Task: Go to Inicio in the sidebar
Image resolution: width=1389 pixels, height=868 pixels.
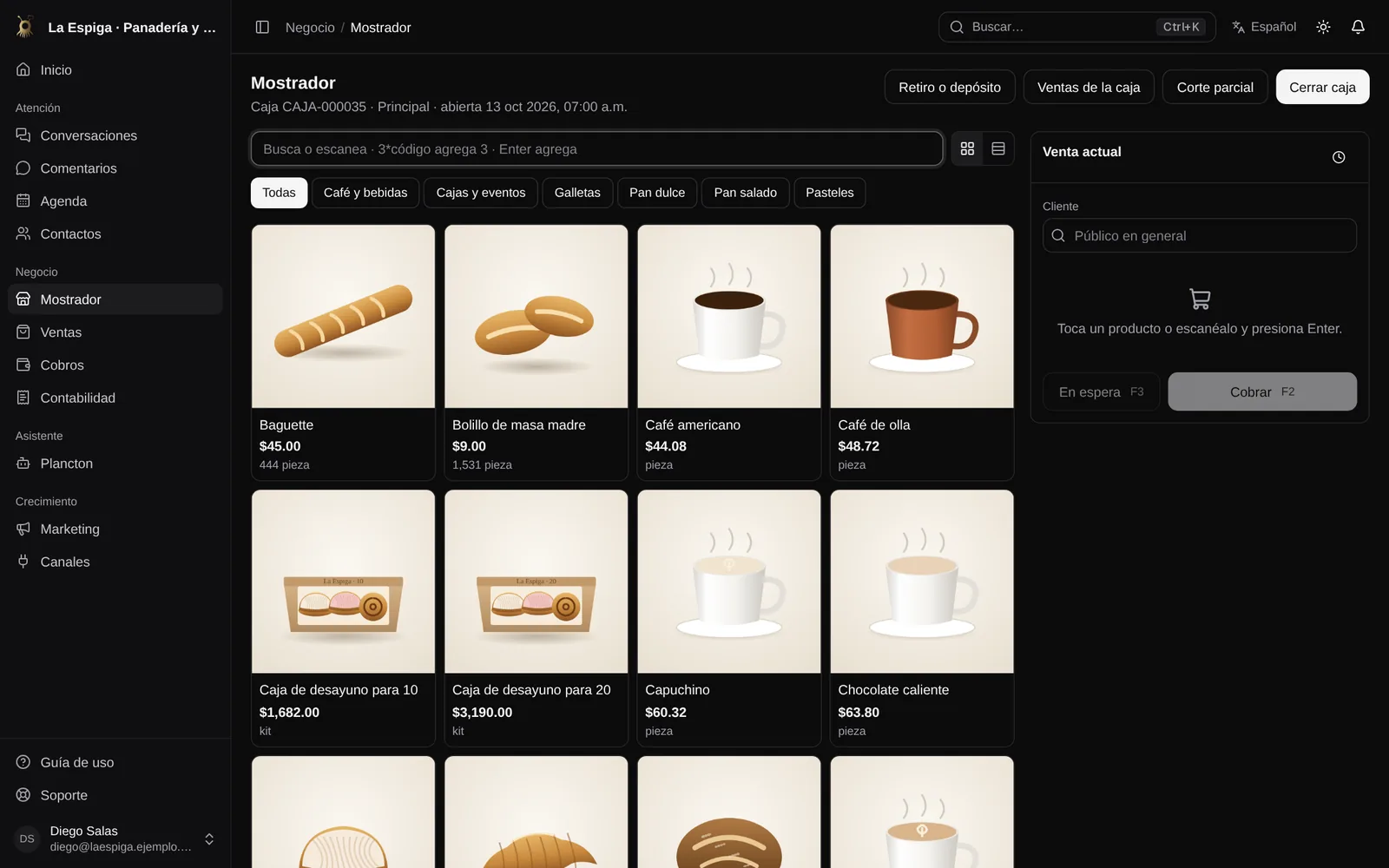Action: click(115, 69)
